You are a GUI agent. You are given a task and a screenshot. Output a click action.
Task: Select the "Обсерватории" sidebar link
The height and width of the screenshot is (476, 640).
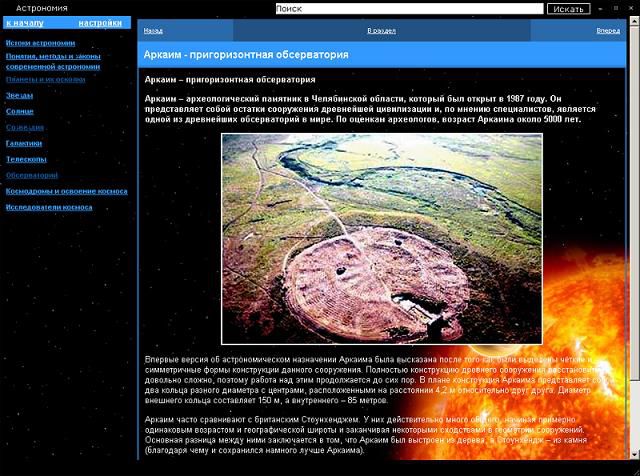coord(32,175)
